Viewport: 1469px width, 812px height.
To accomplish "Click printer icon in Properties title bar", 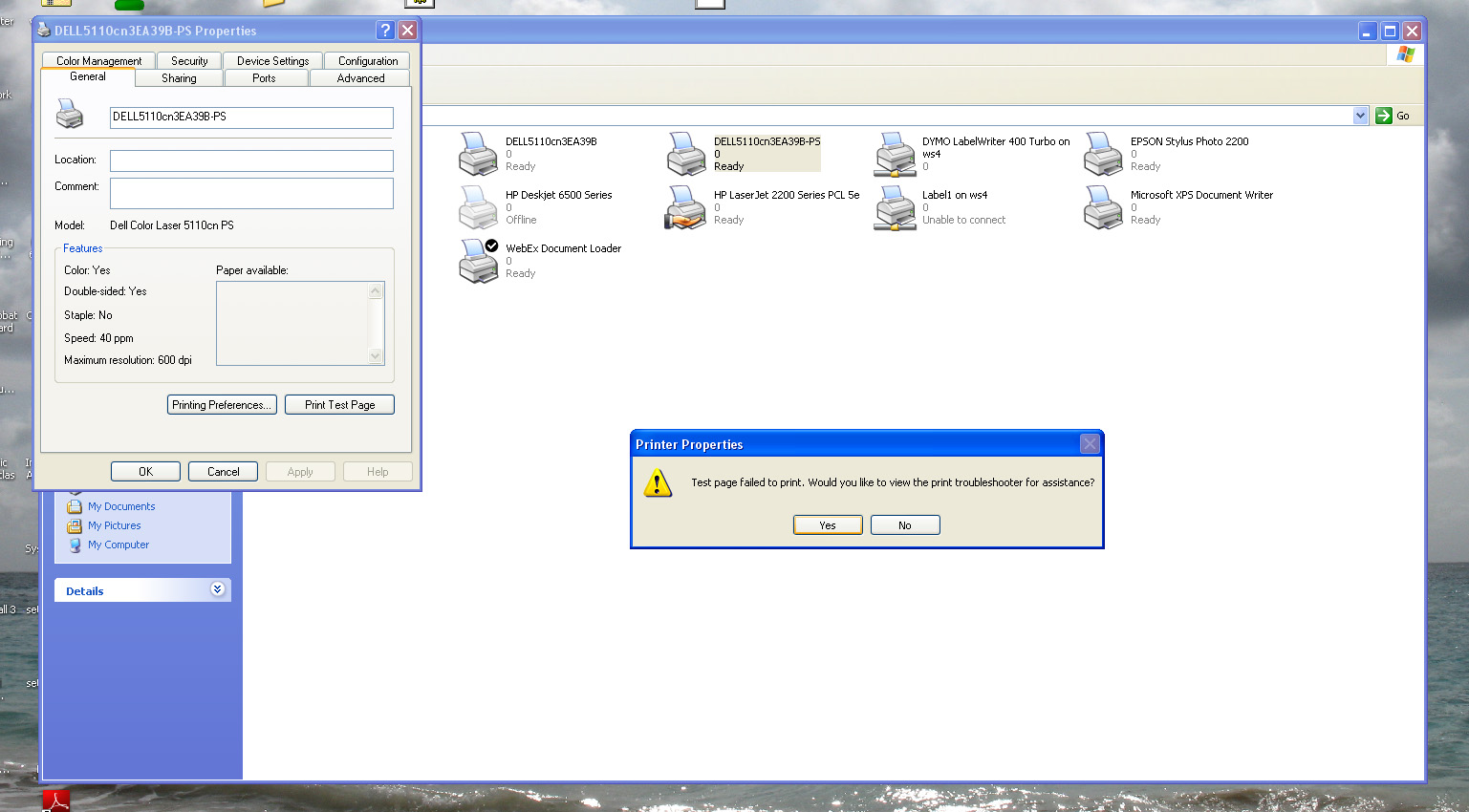I will 44,31.
